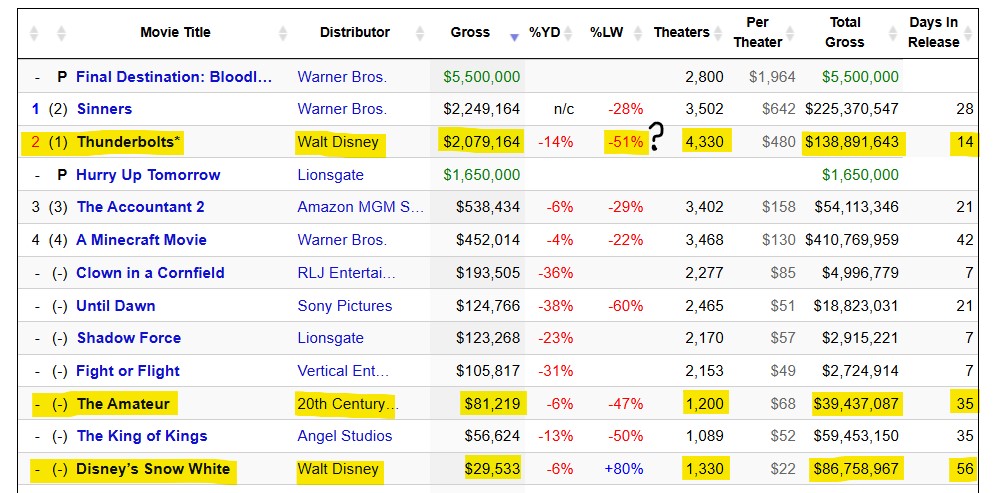Click the second rank-column sort arrows

61,33
